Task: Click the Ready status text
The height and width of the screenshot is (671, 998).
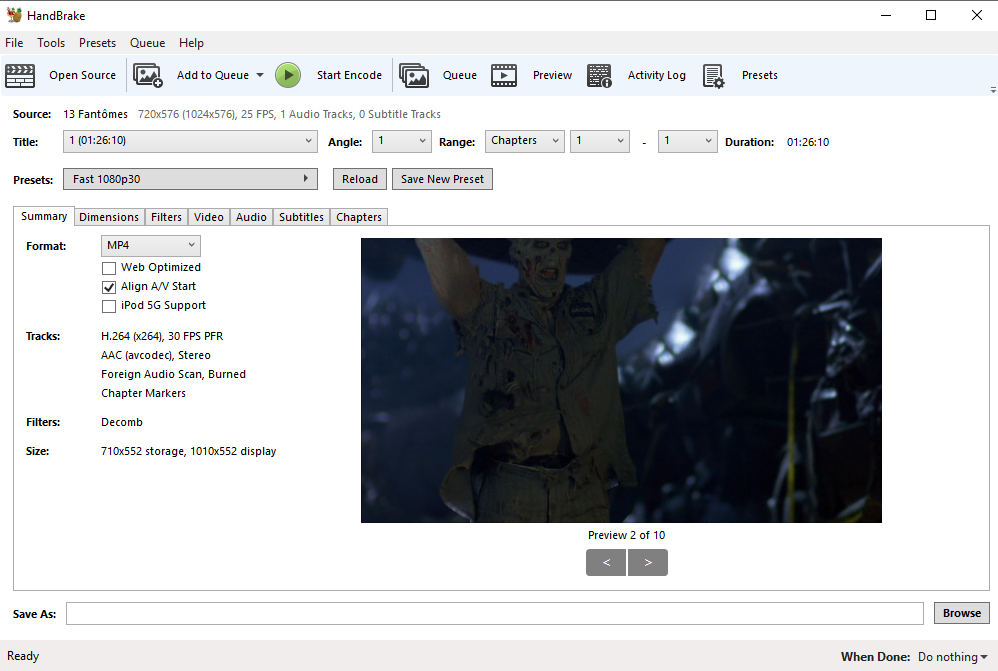Action: point(23,656)
